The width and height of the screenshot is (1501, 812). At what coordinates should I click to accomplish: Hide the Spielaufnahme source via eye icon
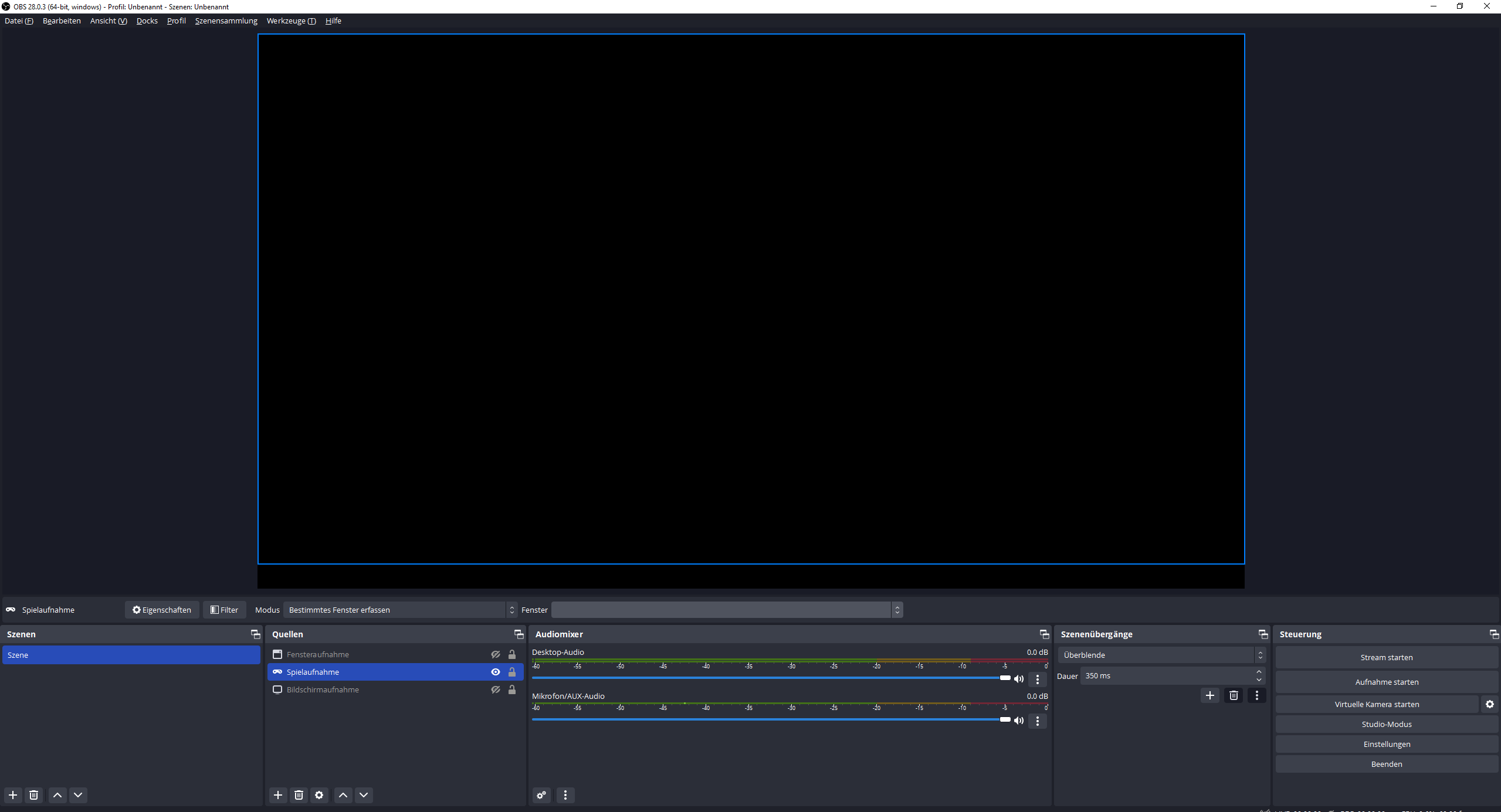496,672
